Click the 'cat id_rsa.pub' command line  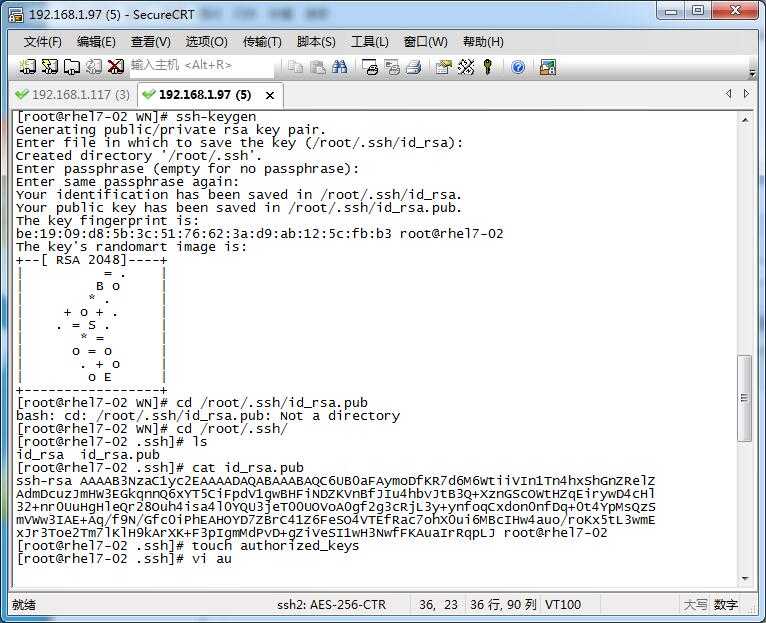(160, 468)
